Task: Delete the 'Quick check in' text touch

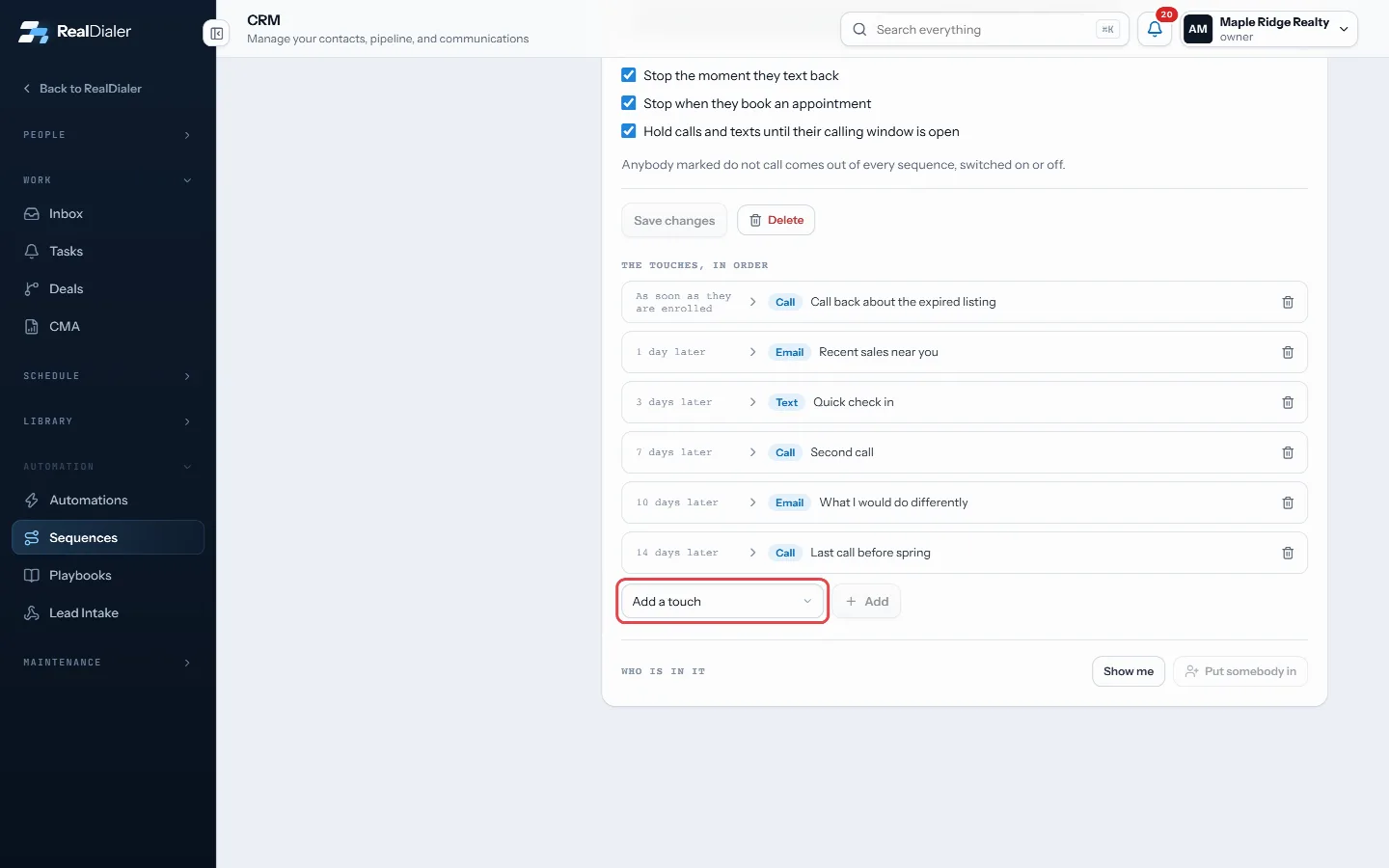Action: tap(1287, 402)
